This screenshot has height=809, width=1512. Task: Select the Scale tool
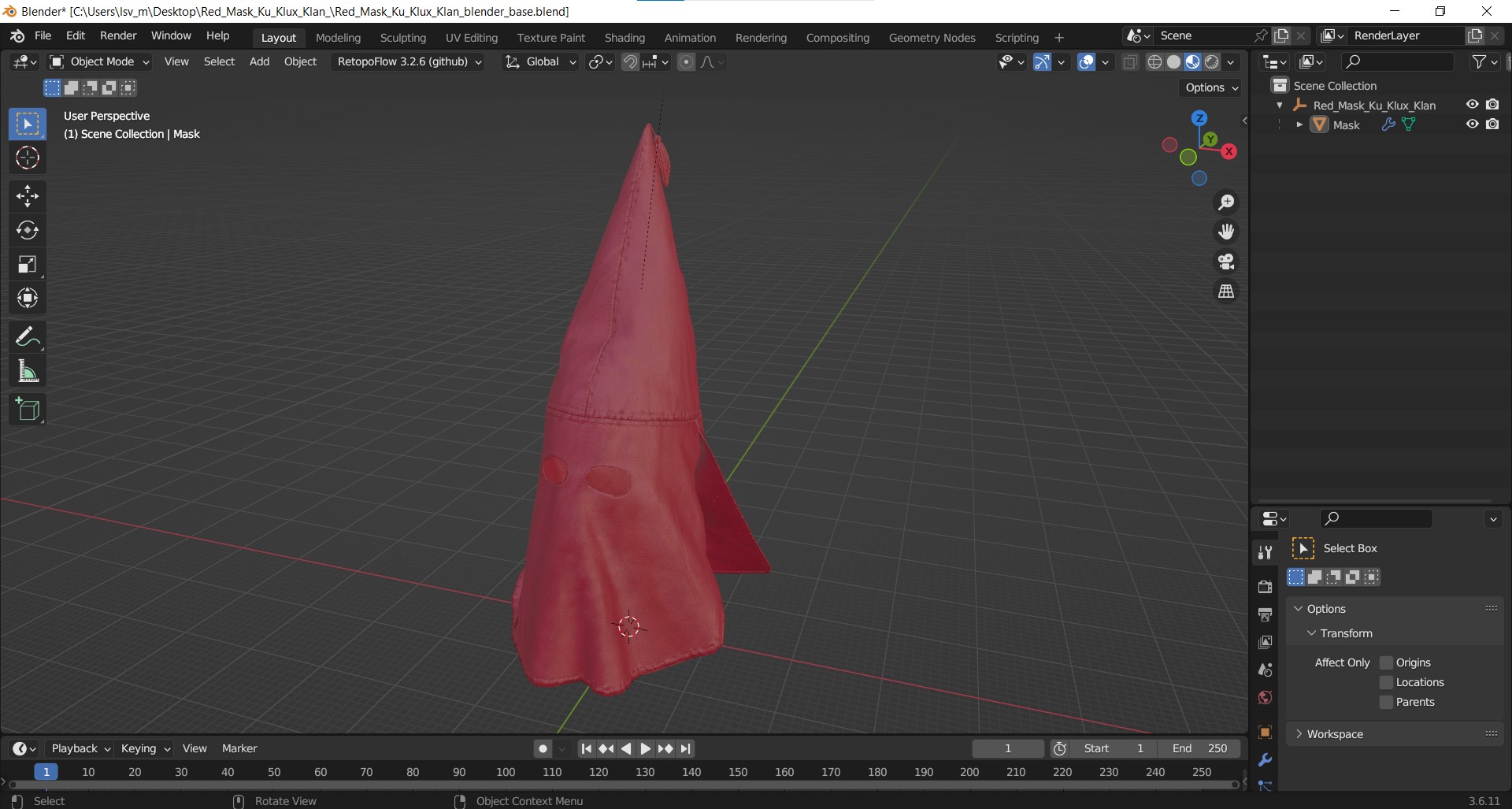click(28, 264)
